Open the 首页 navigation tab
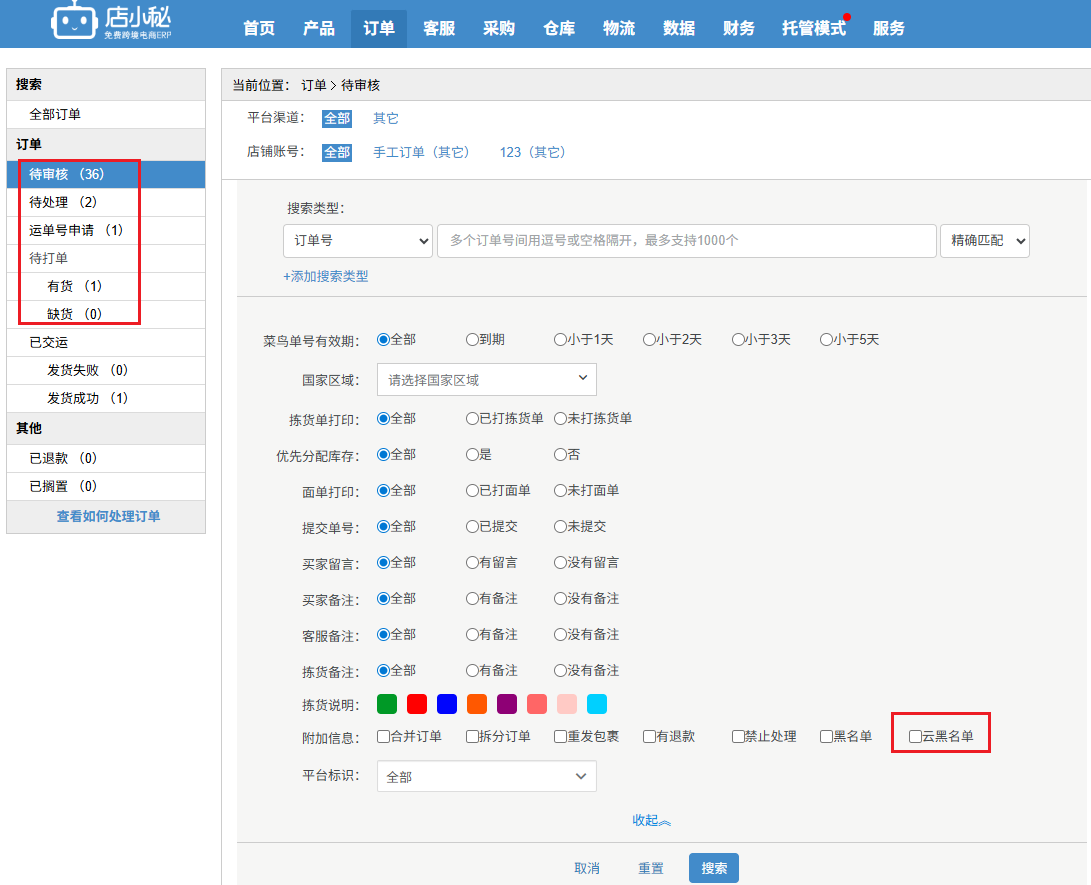The width and height of the screenshot is (1091, 885). point(259,29)
